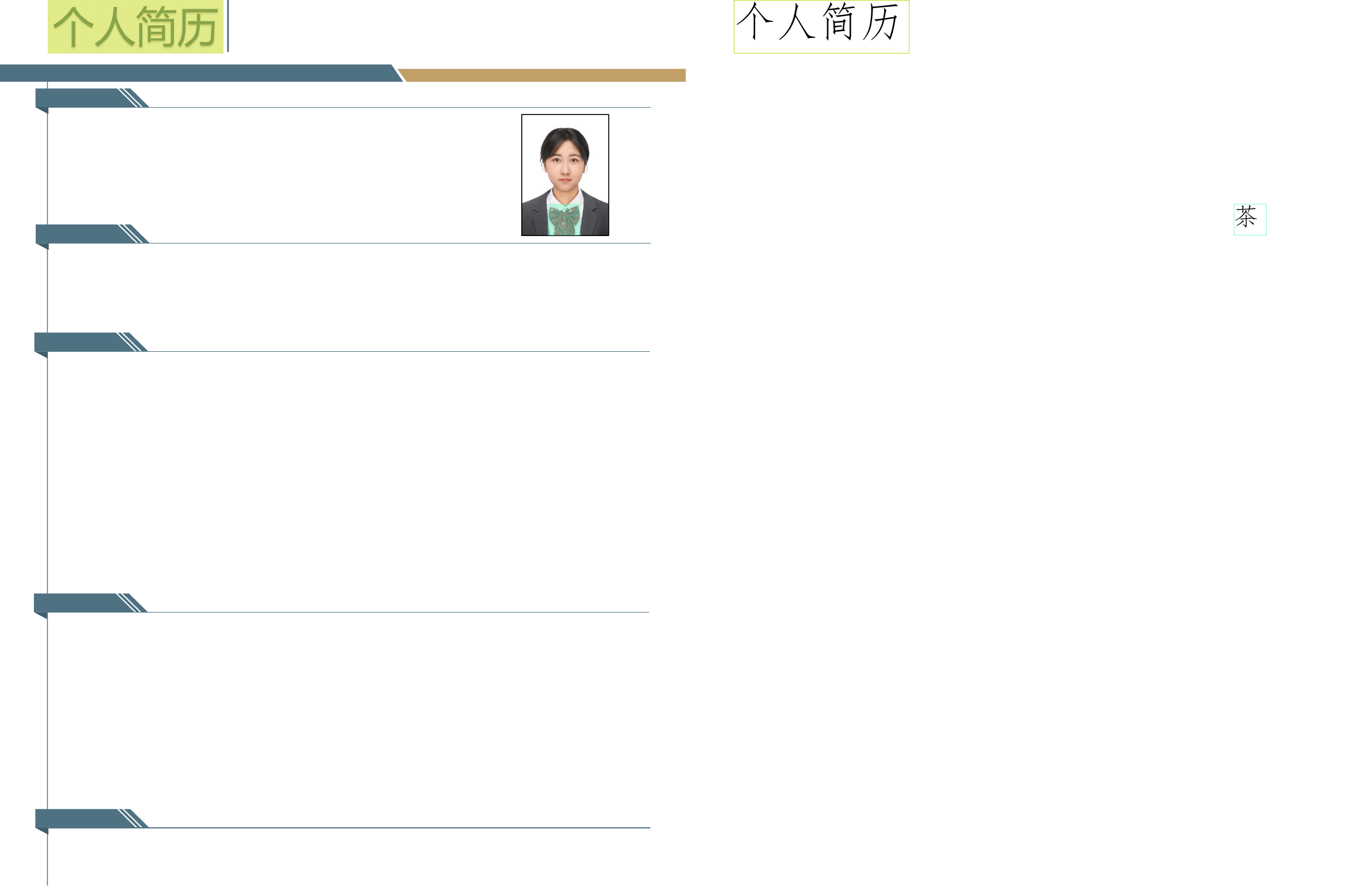
Task: Click the white diagonal stripes on first banner
Action: [134, 98]
